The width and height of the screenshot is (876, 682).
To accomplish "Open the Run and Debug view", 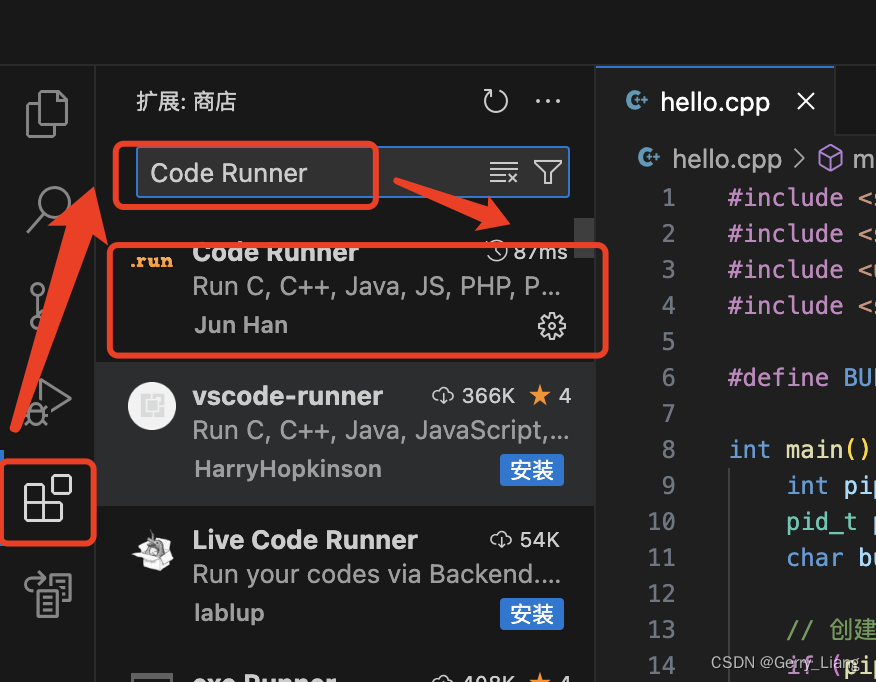I will pyautogui.click(x=48, y=402).
